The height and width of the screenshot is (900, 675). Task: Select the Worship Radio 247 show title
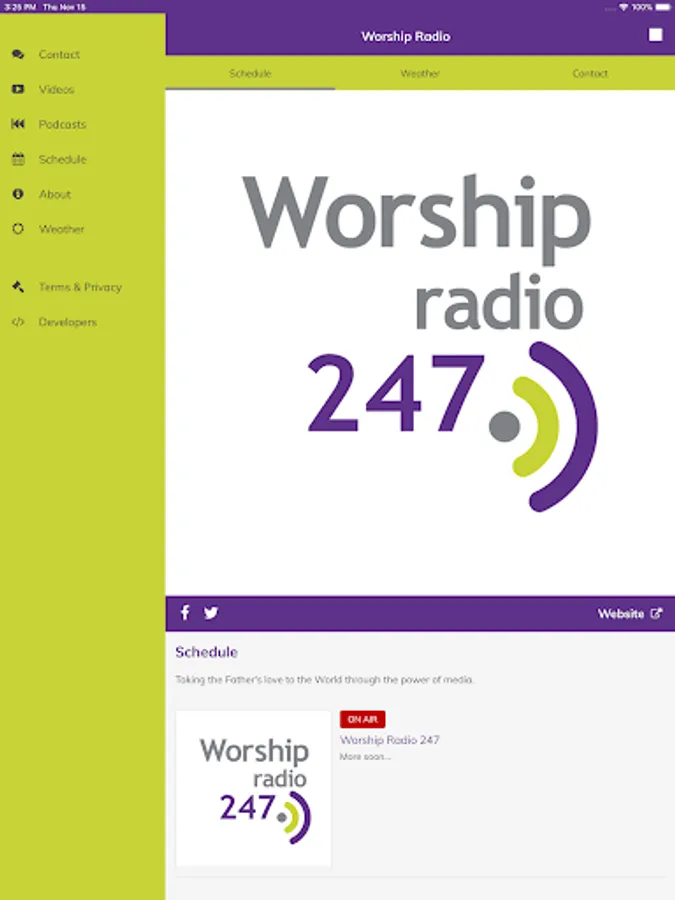click(x=390, y=740)
